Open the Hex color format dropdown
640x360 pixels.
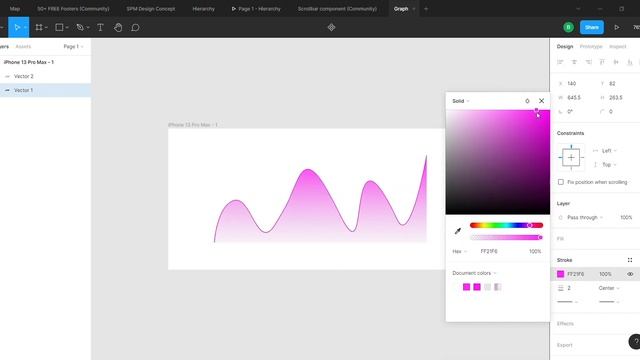460,251
